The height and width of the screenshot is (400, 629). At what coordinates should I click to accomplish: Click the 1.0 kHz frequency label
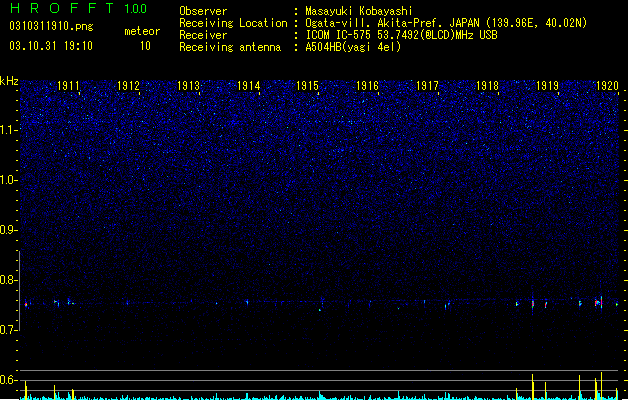click(9, 180)
